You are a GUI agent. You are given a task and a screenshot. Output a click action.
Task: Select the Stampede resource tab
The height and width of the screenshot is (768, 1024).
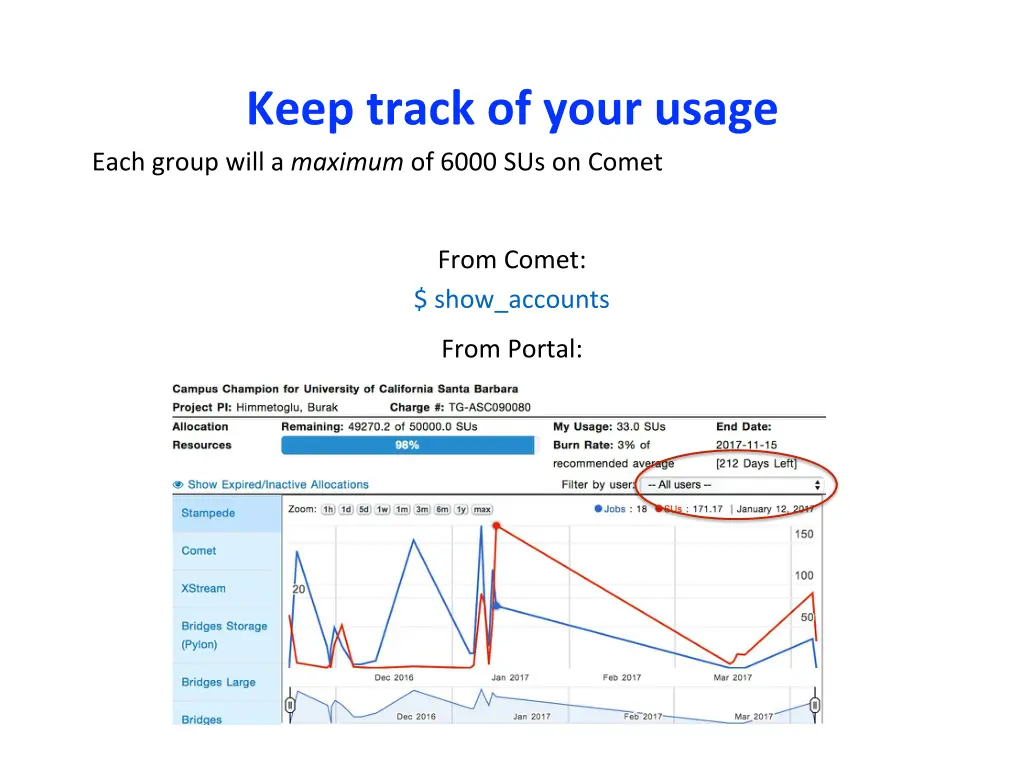(227, 513)
